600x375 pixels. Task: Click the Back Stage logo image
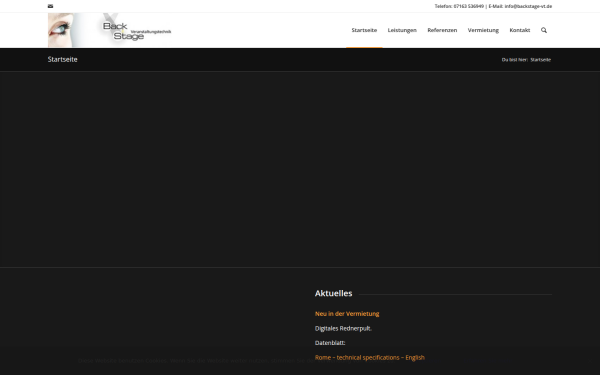tap(110, 30)
